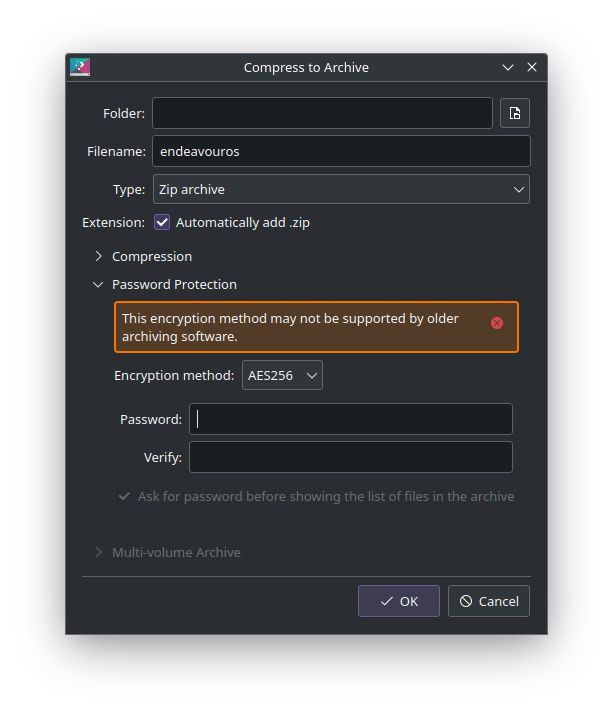Viewport: 614px width, 713px height.
Task: Click the Cancel button
Action: click(x=489, y=601)
